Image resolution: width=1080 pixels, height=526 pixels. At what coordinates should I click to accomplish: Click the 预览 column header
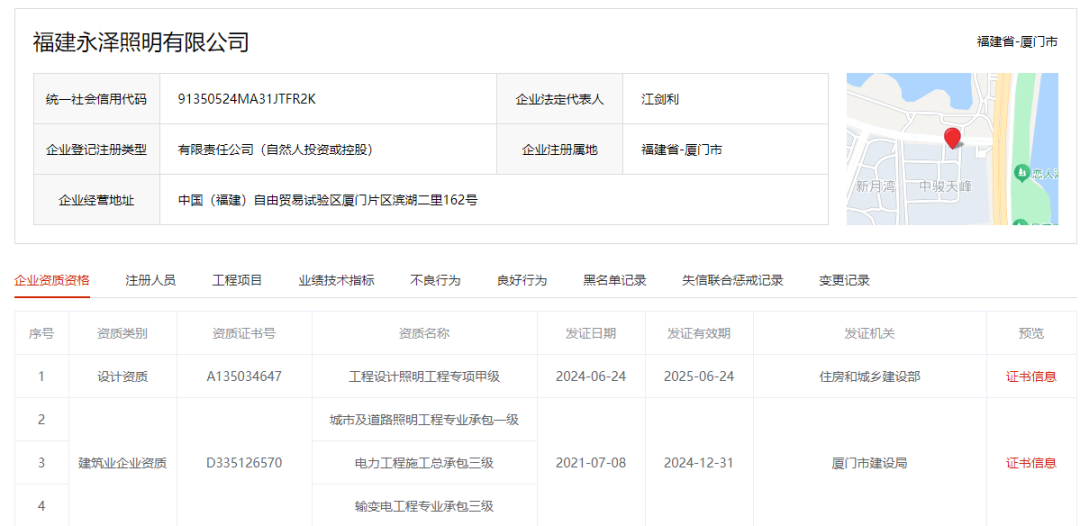point(1031,333)
